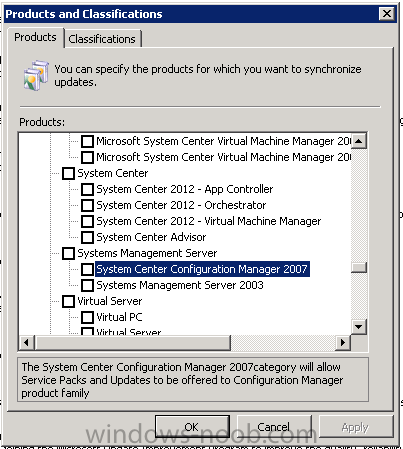Check the Systems Management Server 2003 checkbox
The width and height of the screenshot is (403, 449).
pos(87,285)
